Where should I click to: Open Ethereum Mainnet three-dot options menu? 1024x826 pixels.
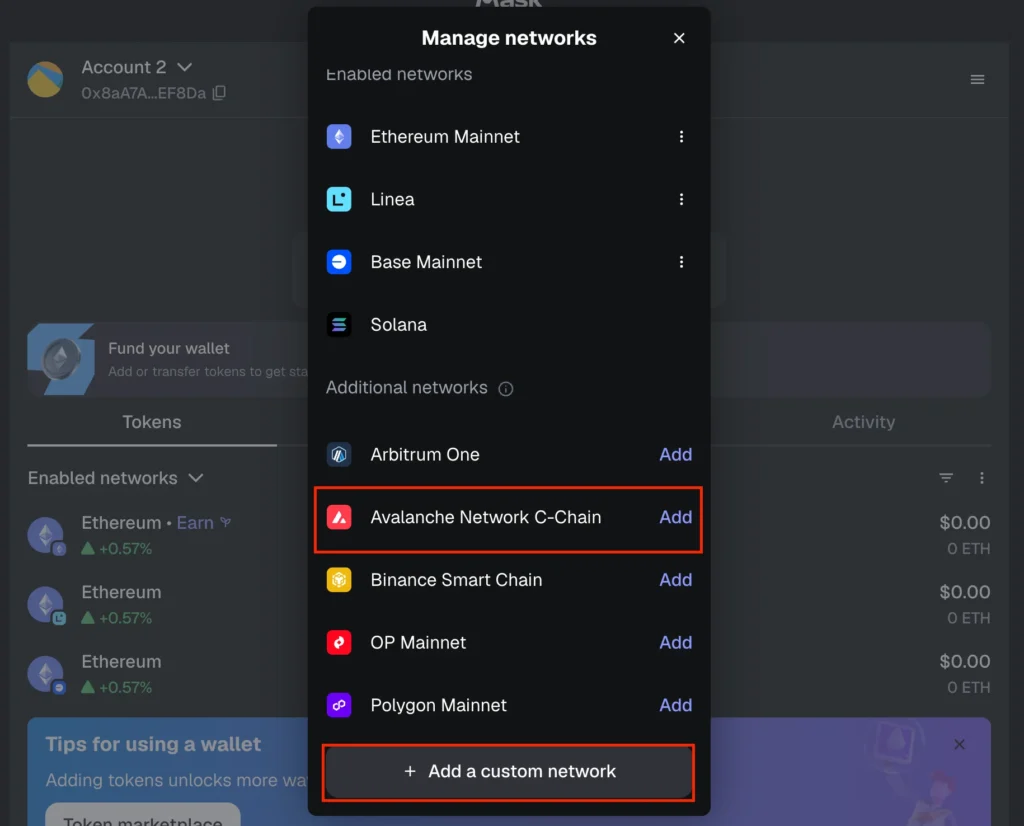[681, 137]
